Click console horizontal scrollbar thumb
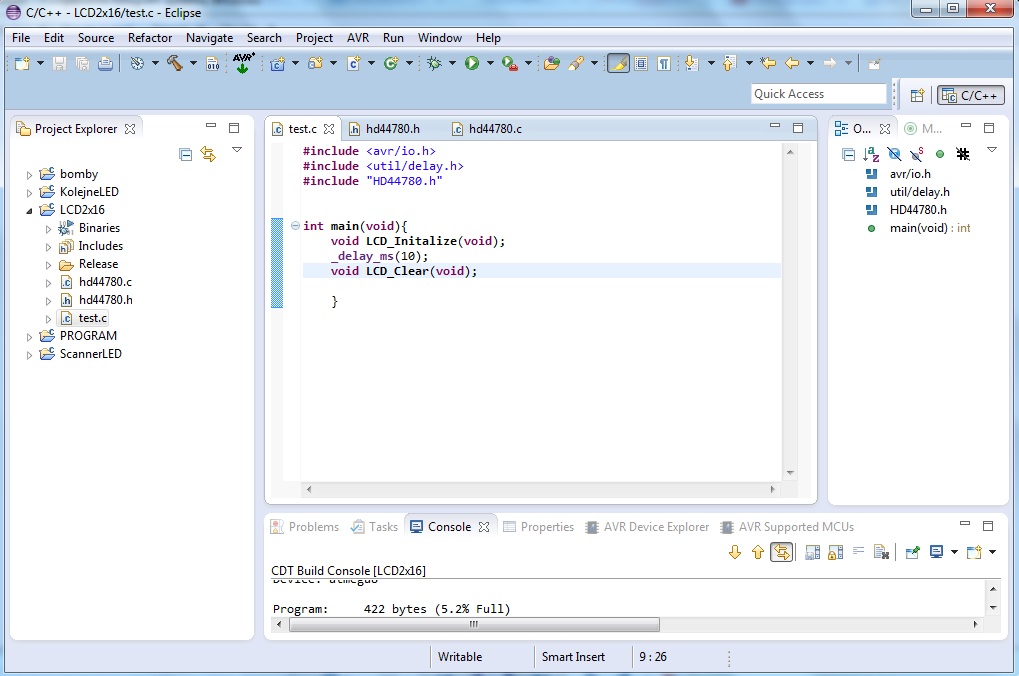Screen dimensions: 1019x676 [474, 625]
